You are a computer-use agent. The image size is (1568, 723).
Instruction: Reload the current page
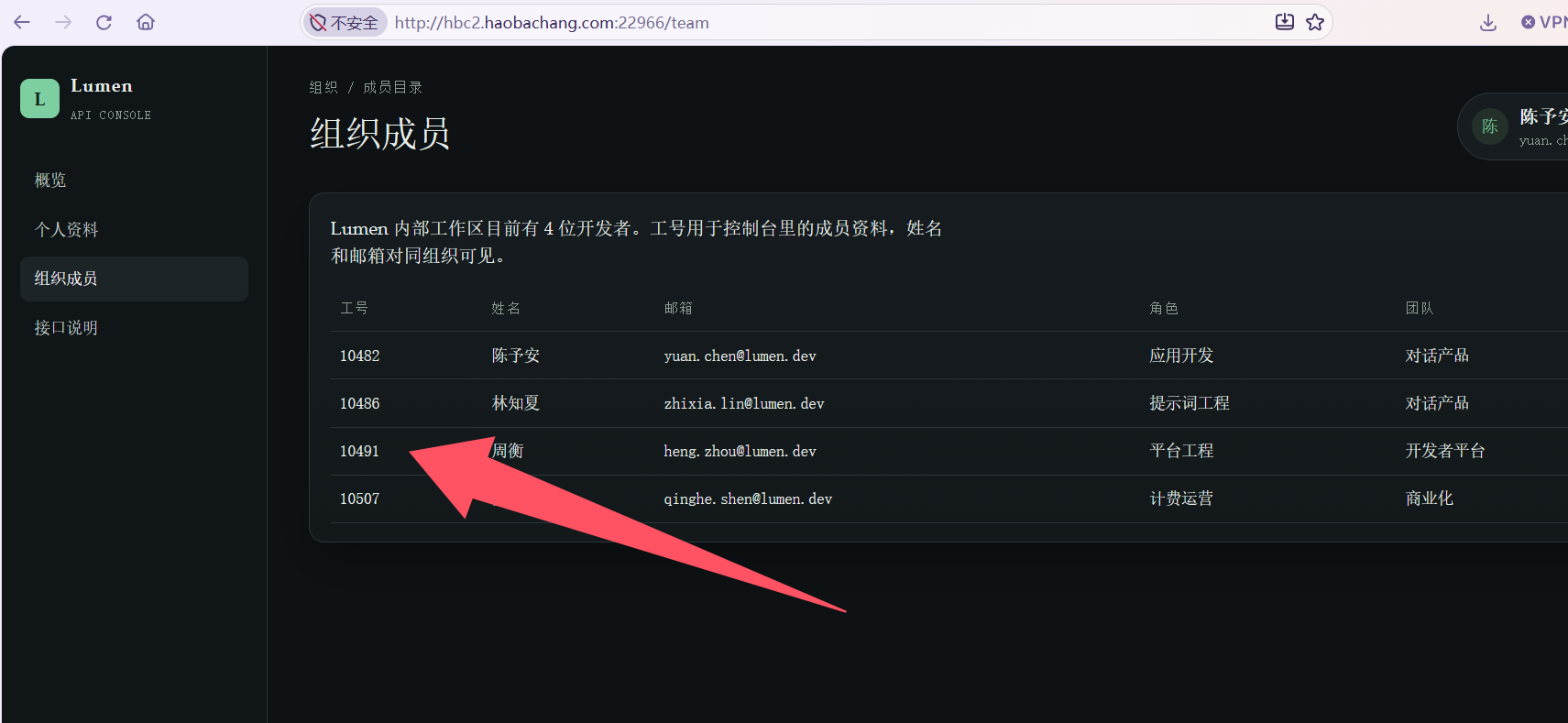click(104, 22)
